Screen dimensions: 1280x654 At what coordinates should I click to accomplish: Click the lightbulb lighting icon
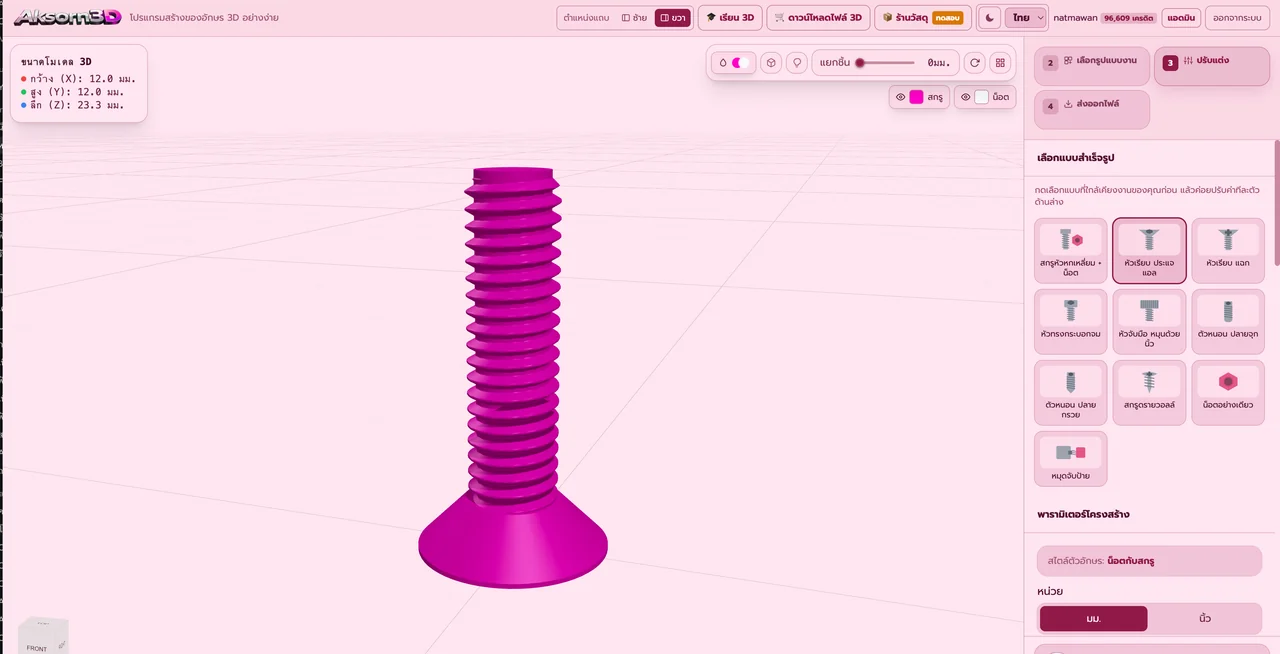pyautogui.click(x=797, y=62)
